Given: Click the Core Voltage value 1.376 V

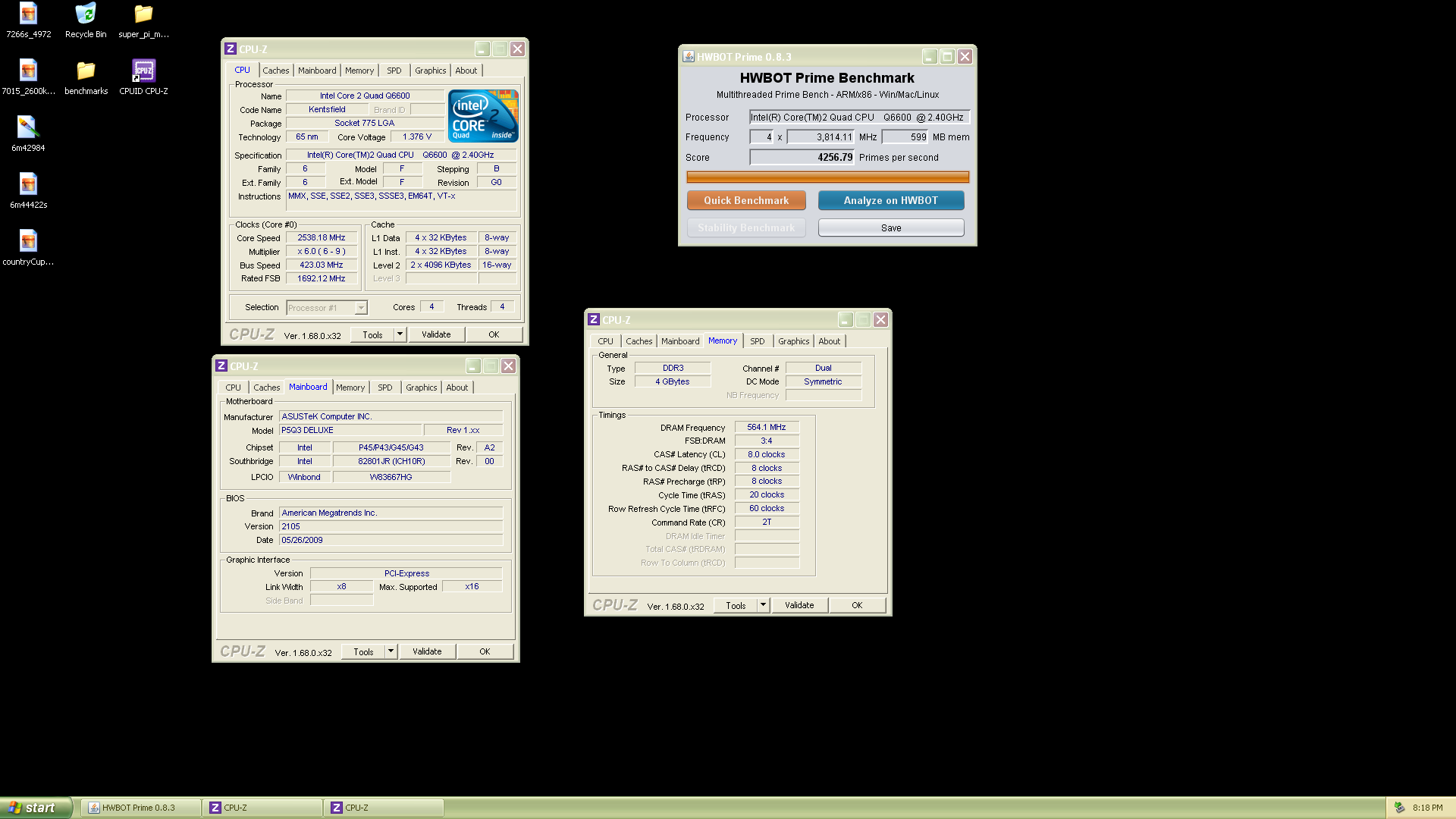Looking at the screenshot, I should [x=417, y=136].
